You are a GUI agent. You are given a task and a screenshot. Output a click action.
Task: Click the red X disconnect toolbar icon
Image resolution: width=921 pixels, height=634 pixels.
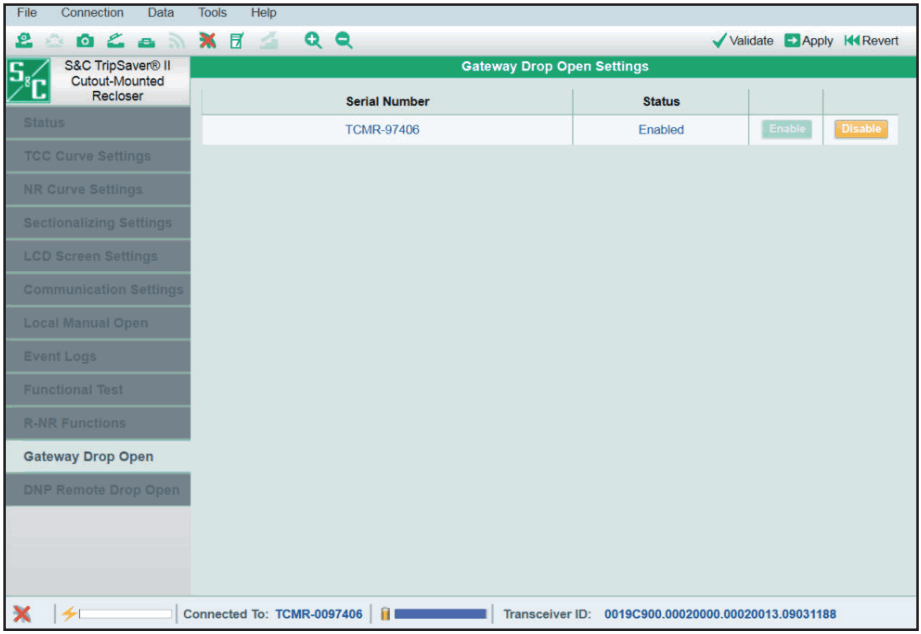click(207, 41)
